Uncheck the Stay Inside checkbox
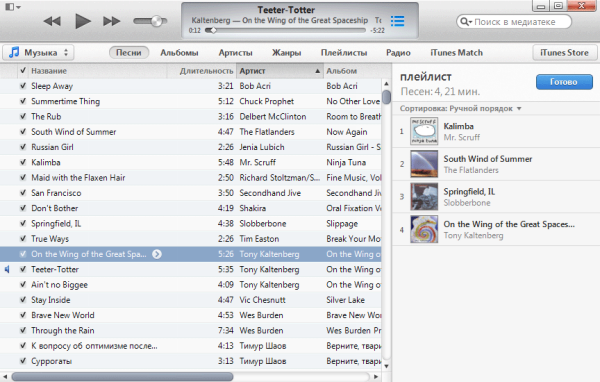Screen dimensions: 600x382 tap(23, 300)
